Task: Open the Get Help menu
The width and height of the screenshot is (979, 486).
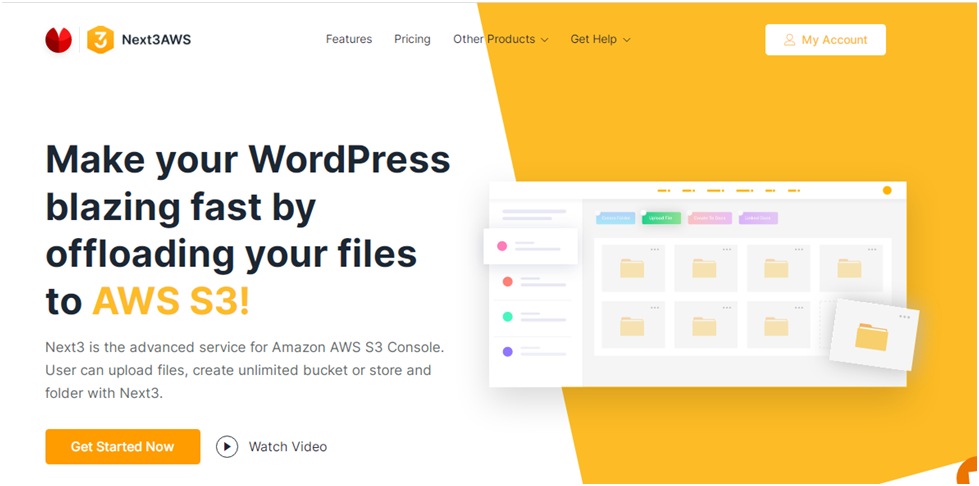Action: pyautogui.click(x=594, y=39)
